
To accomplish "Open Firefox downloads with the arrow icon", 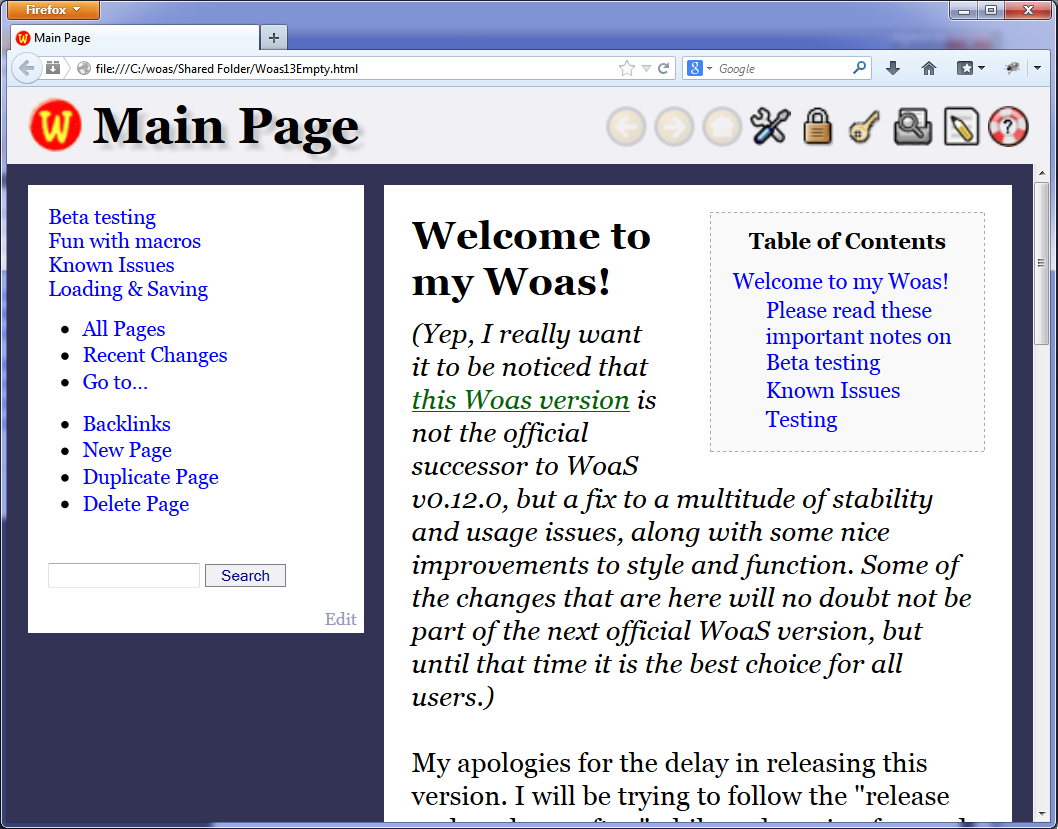I will [x=892, y=68].
